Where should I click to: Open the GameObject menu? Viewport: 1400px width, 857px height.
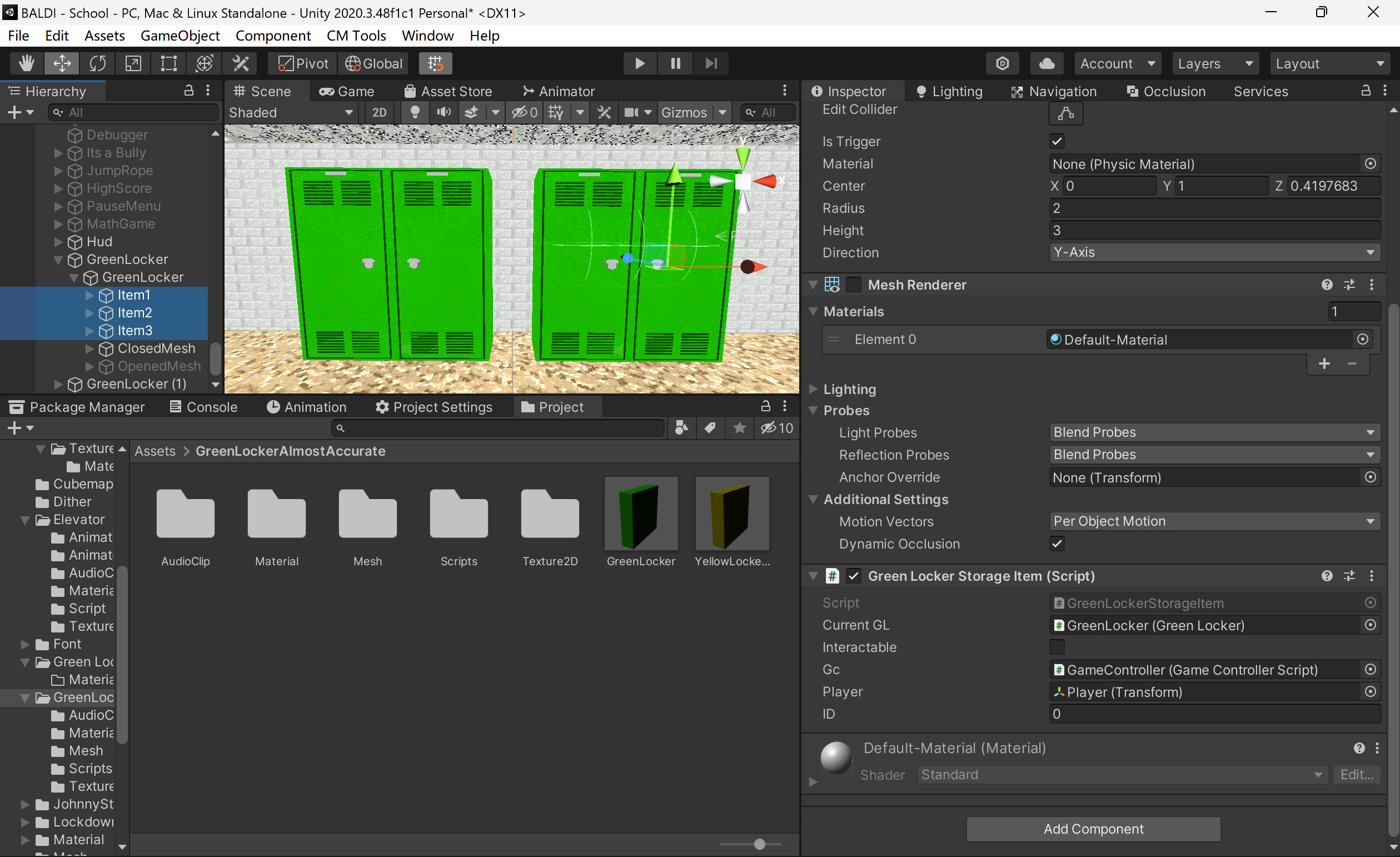[180, 35]
